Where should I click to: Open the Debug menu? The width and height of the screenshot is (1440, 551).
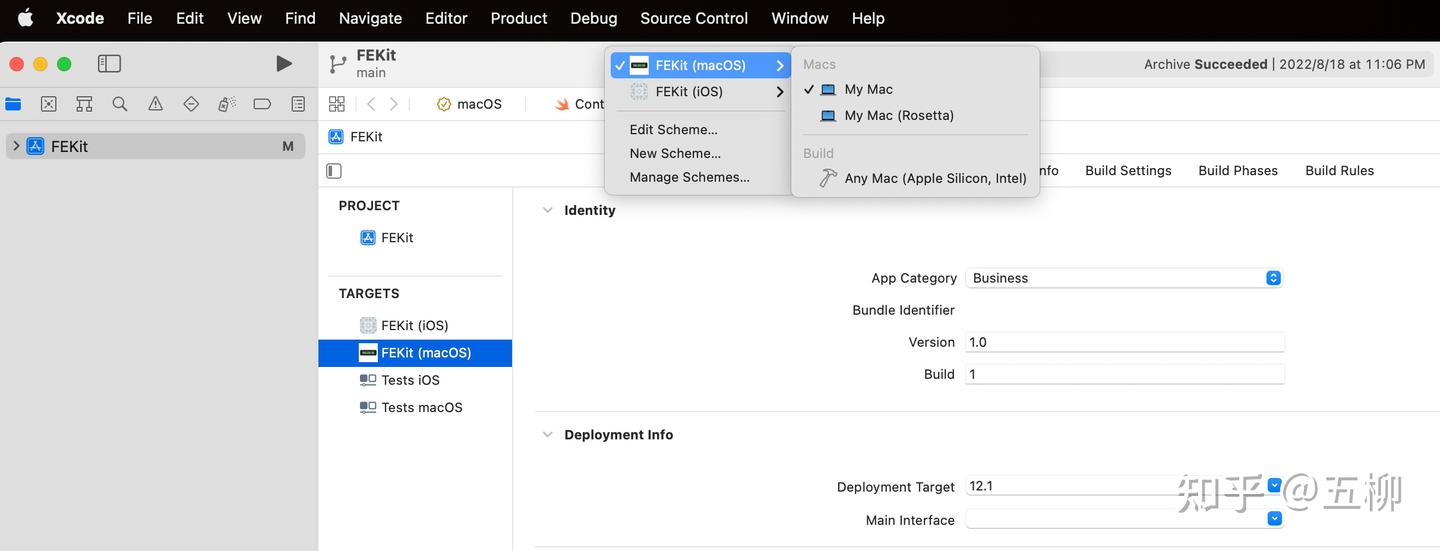click(594, 18)
